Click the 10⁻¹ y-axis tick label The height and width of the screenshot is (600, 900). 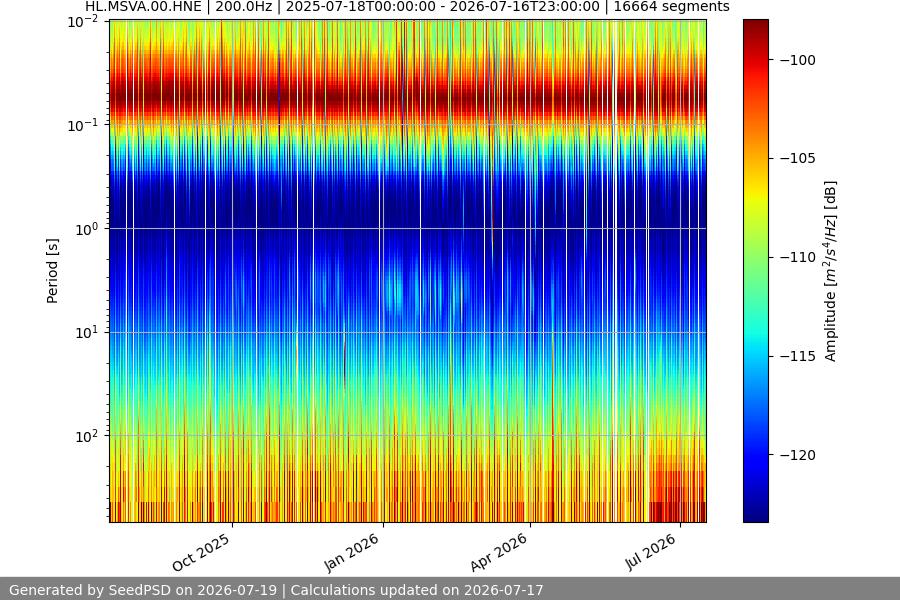coord(83,126)
